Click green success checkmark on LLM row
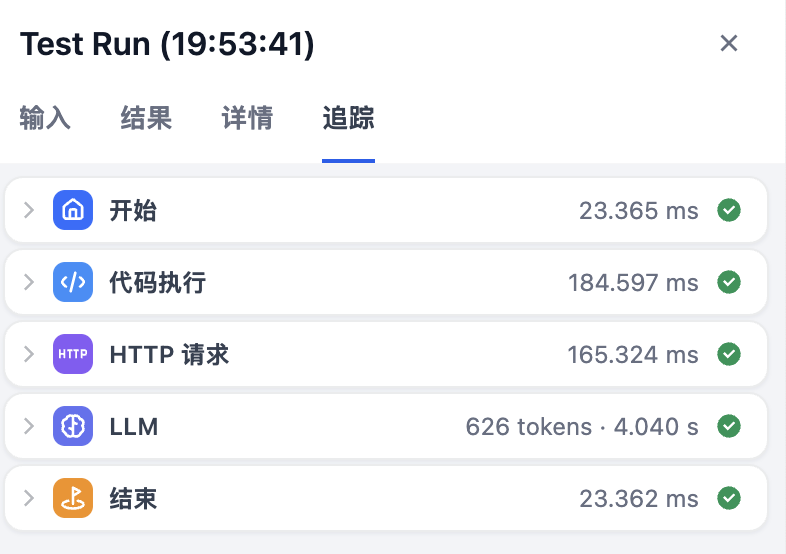The height and width of the screenshot is (554, 786). click(x=730, y=426)
